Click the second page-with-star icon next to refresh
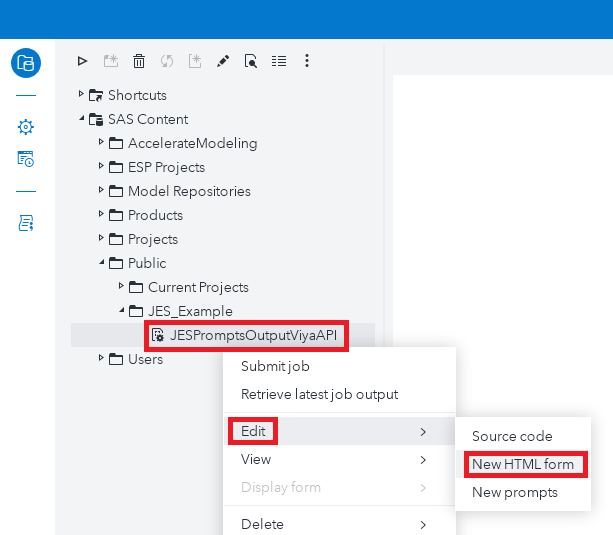Viewport: 613px width, 535px height. click(x=195, y=61)
